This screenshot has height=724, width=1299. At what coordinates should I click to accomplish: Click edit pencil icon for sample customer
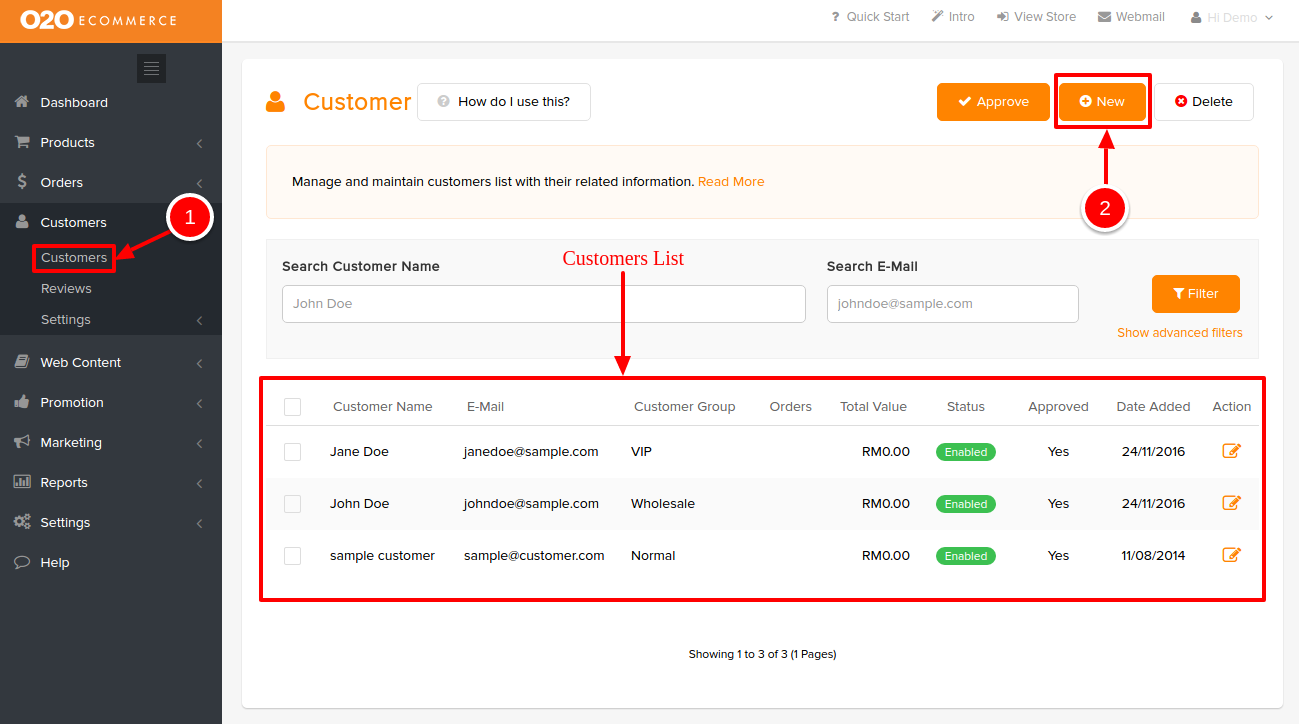(1231, 555)
